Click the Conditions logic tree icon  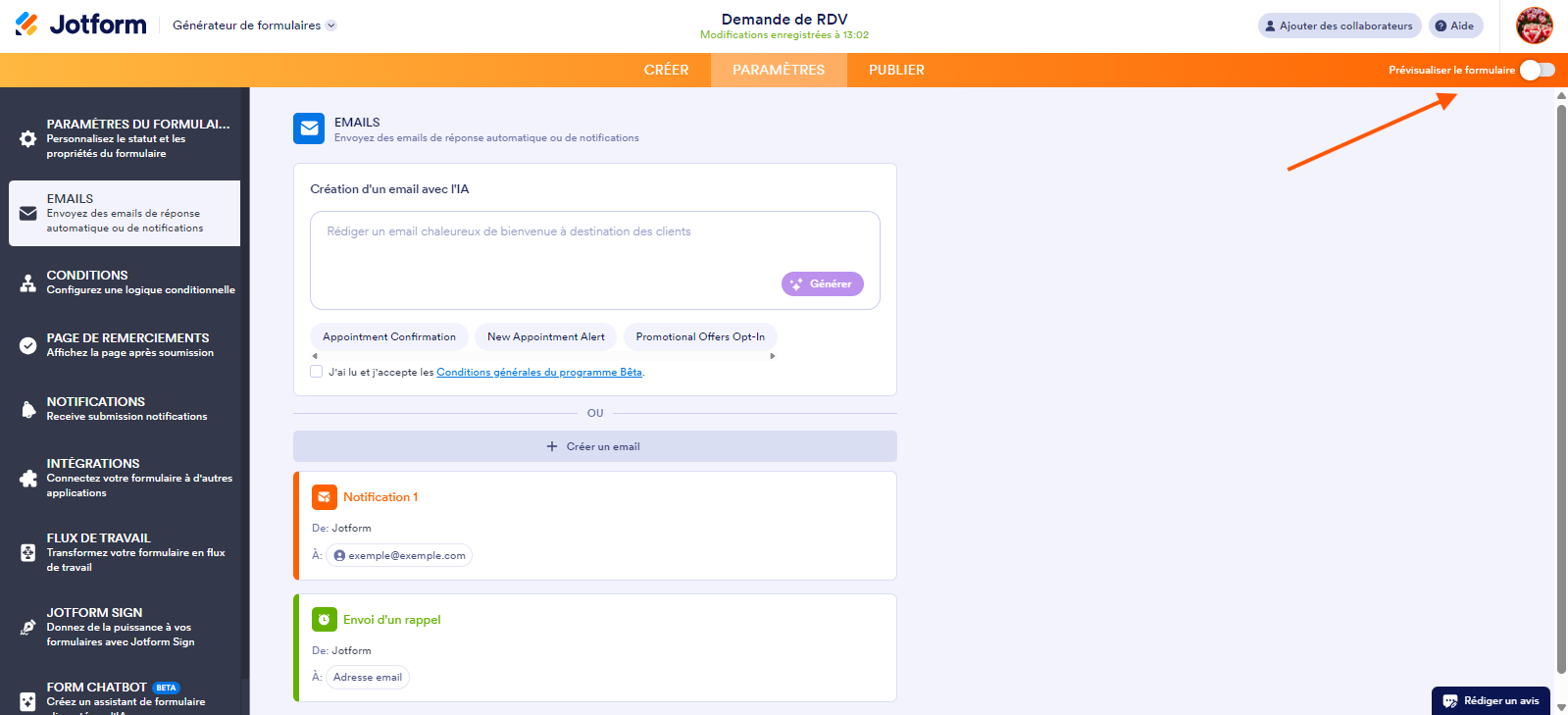coord(27,282)
